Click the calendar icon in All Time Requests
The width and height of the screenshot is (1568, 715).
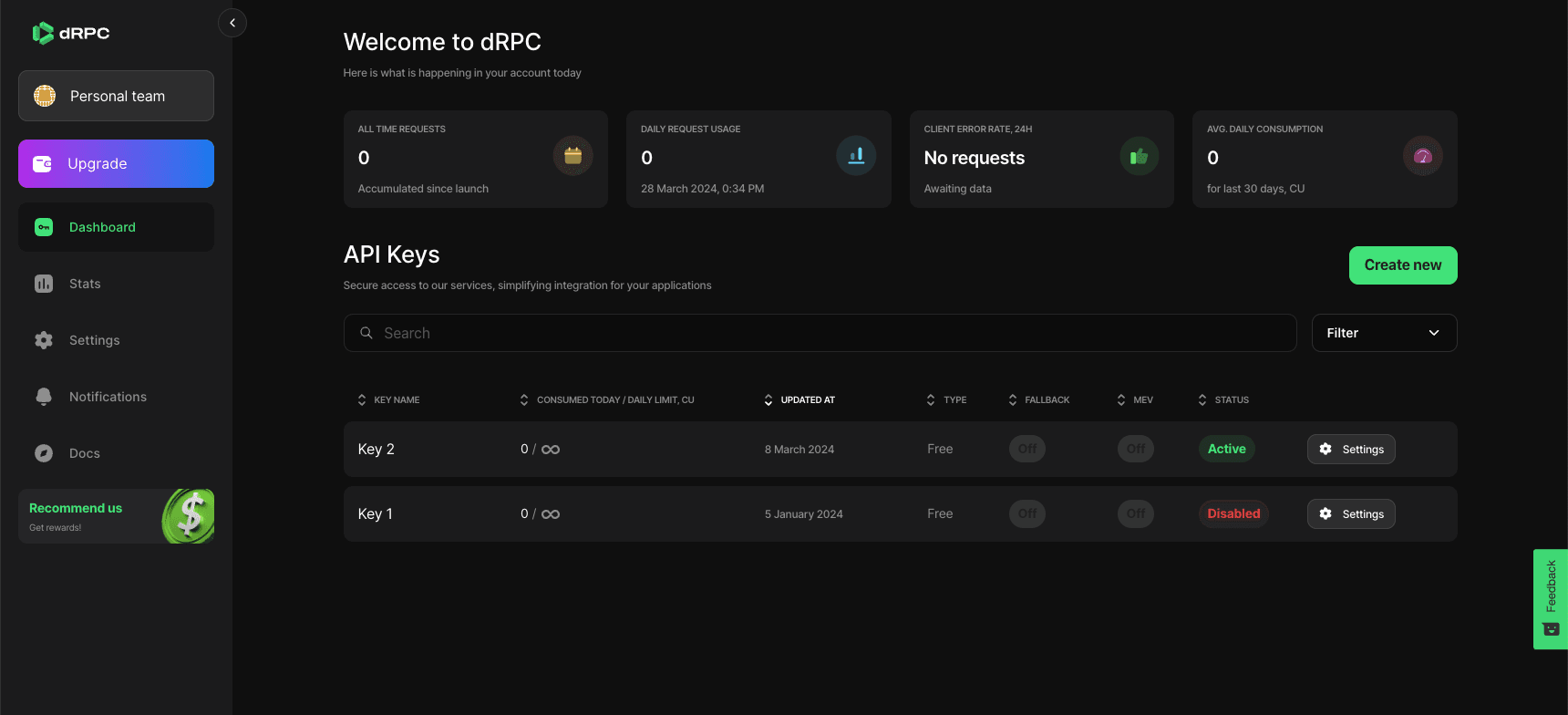(x=573, y=156)
